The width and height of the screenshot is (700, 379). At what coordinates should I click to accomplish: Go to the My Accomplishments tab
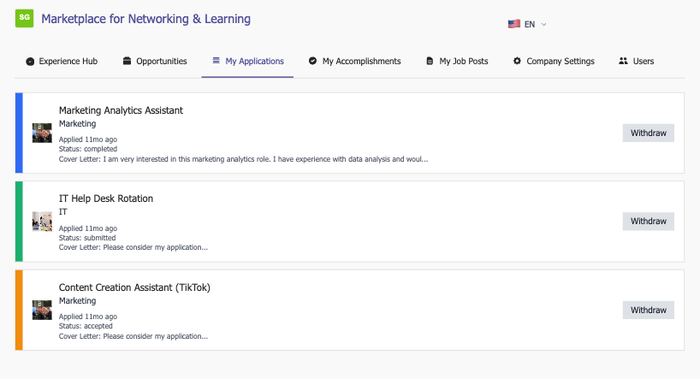click(355, 61)
